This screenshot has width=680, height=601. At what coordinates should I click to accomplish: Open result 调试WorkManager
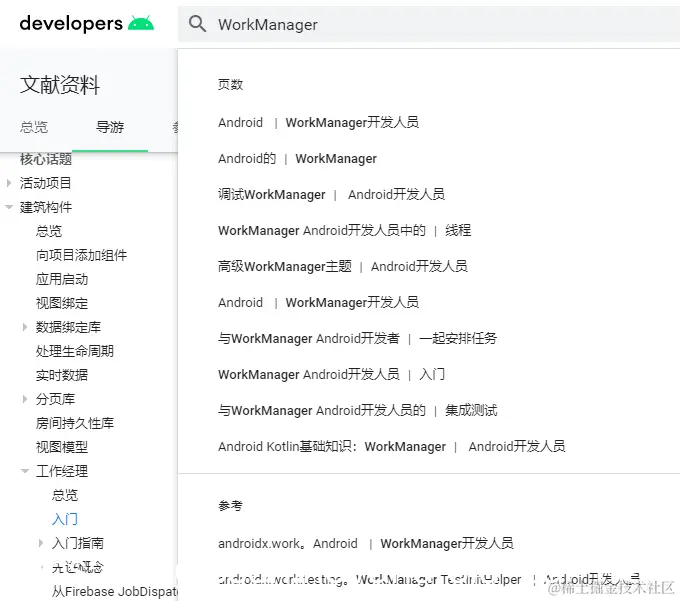tap(331, 195)
